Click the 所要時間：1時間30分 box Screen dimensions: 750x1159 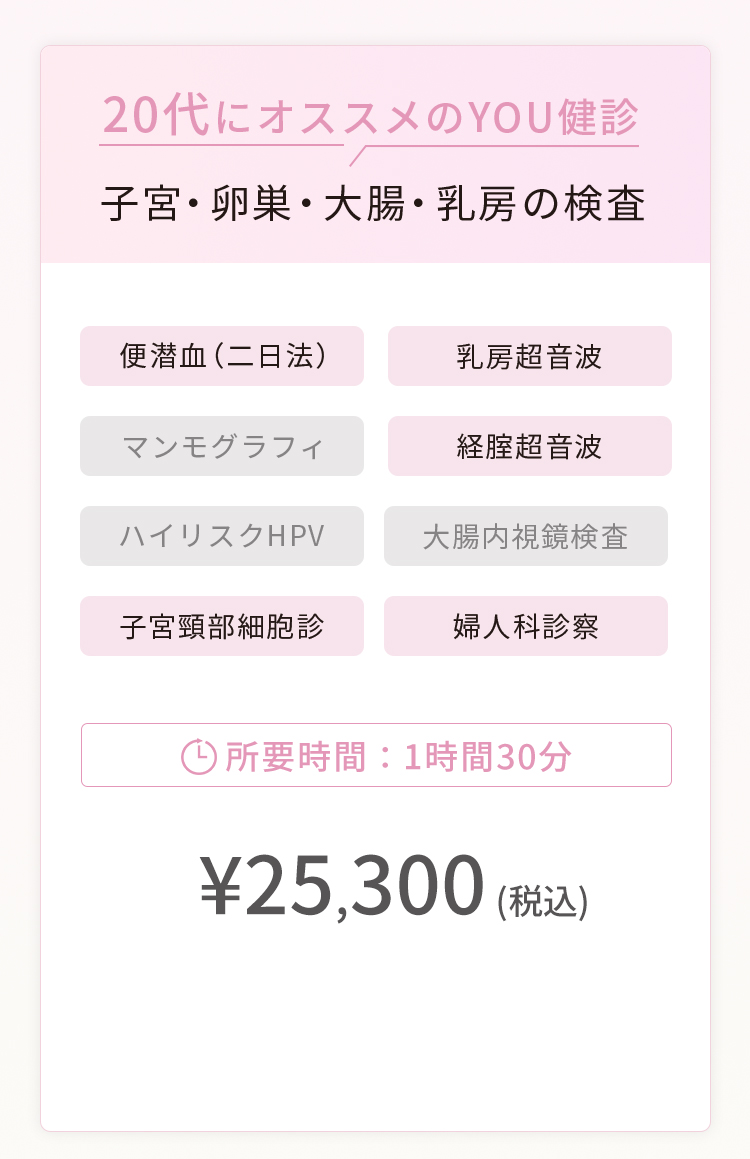pyautogui.click(x=376, y=755)
